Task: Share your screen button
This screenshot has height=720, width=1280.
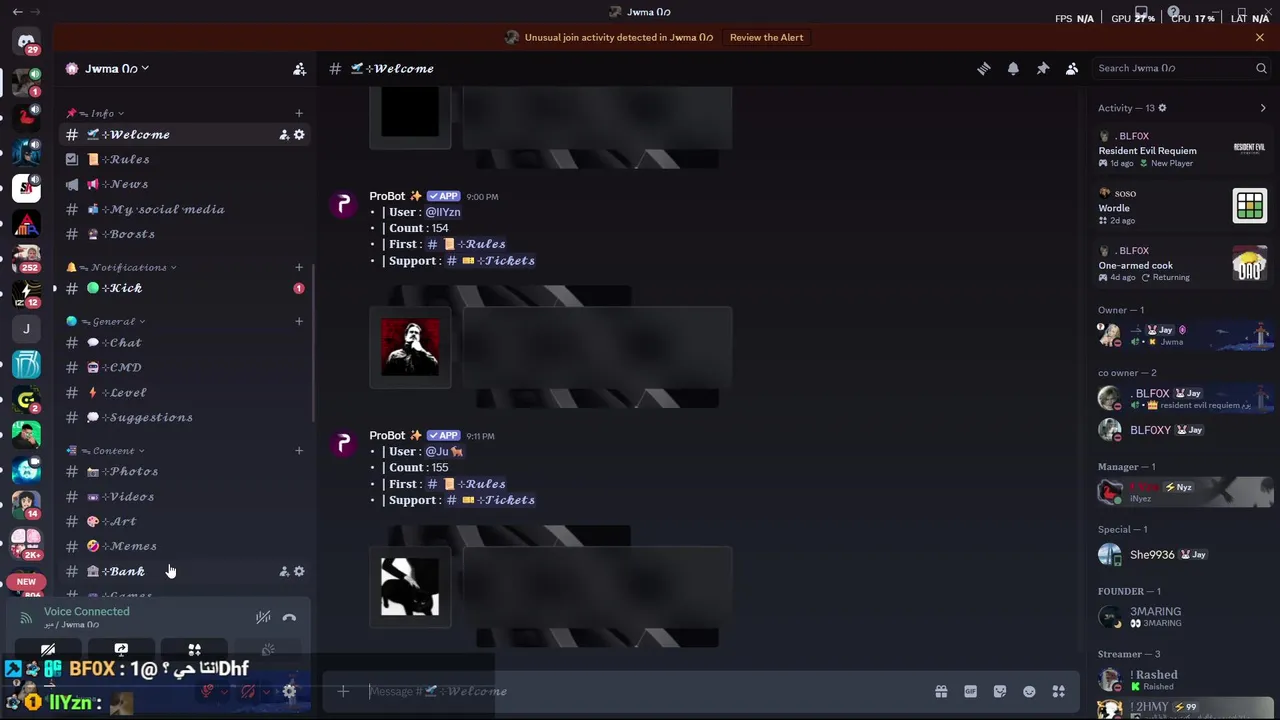Action: (x=121, y=649)
